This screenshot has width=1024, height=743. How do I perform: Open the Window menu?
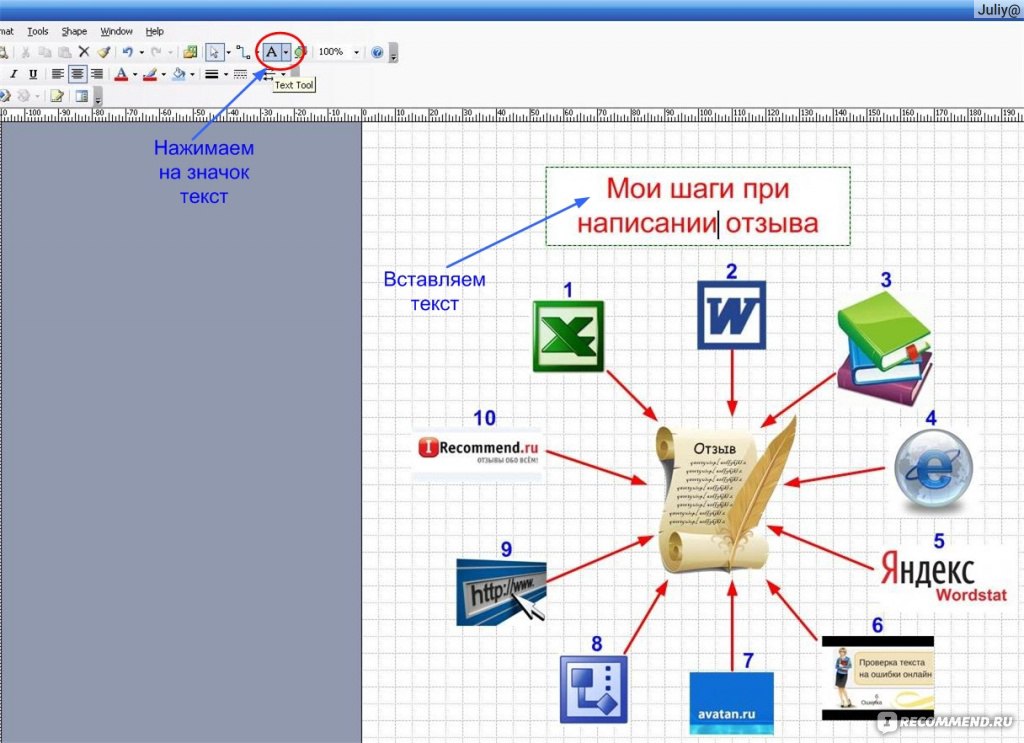pos(116,31)
